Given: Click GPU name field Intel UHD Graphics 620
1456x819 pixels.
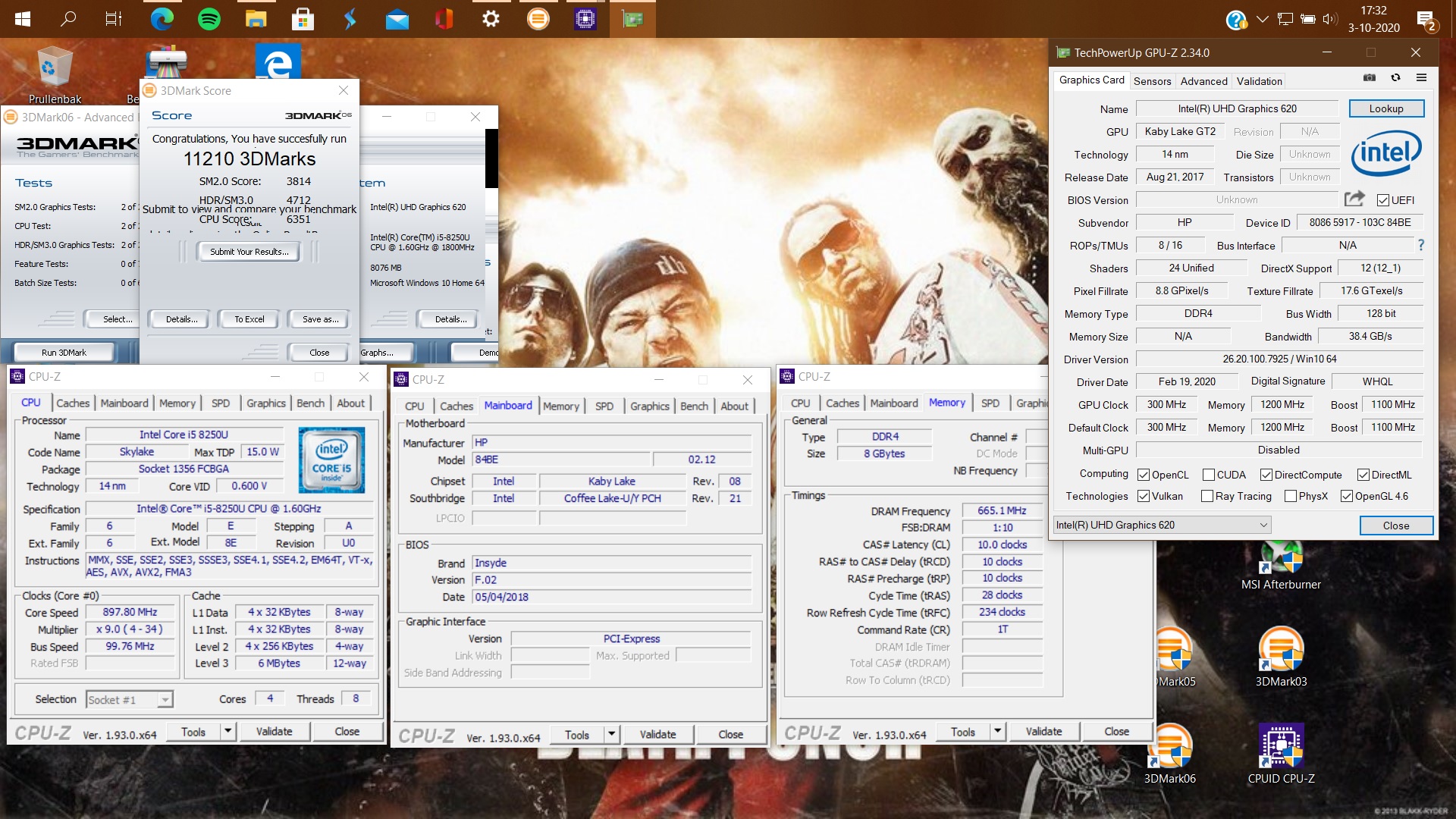Looking at the screenshot, I should (x=1237, y=108).
